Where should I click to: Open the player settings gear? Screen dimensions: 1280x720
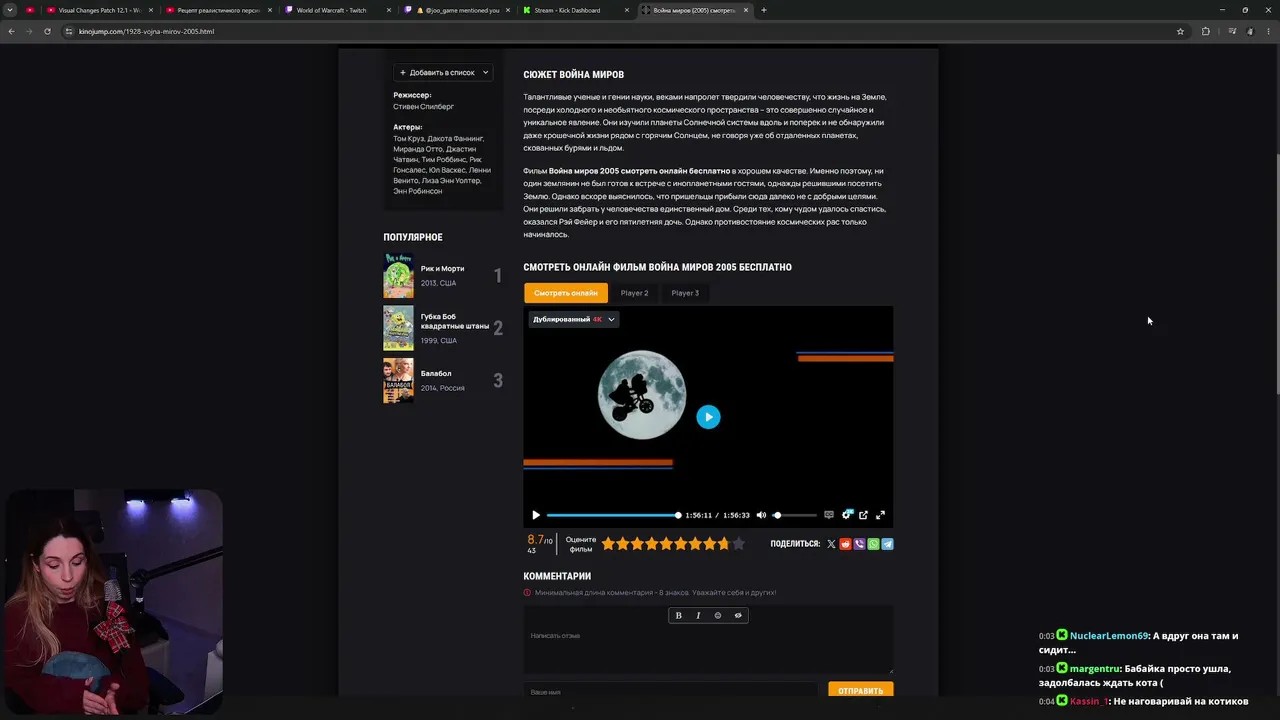pyautogui.click(x=846, y=515)
